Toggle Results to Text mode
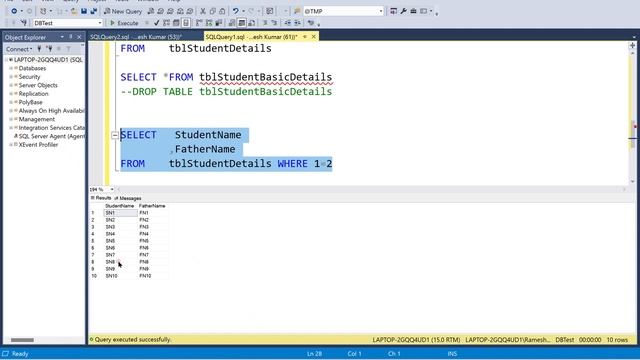Viewport: 640px width, 360px height. point(232,23)
